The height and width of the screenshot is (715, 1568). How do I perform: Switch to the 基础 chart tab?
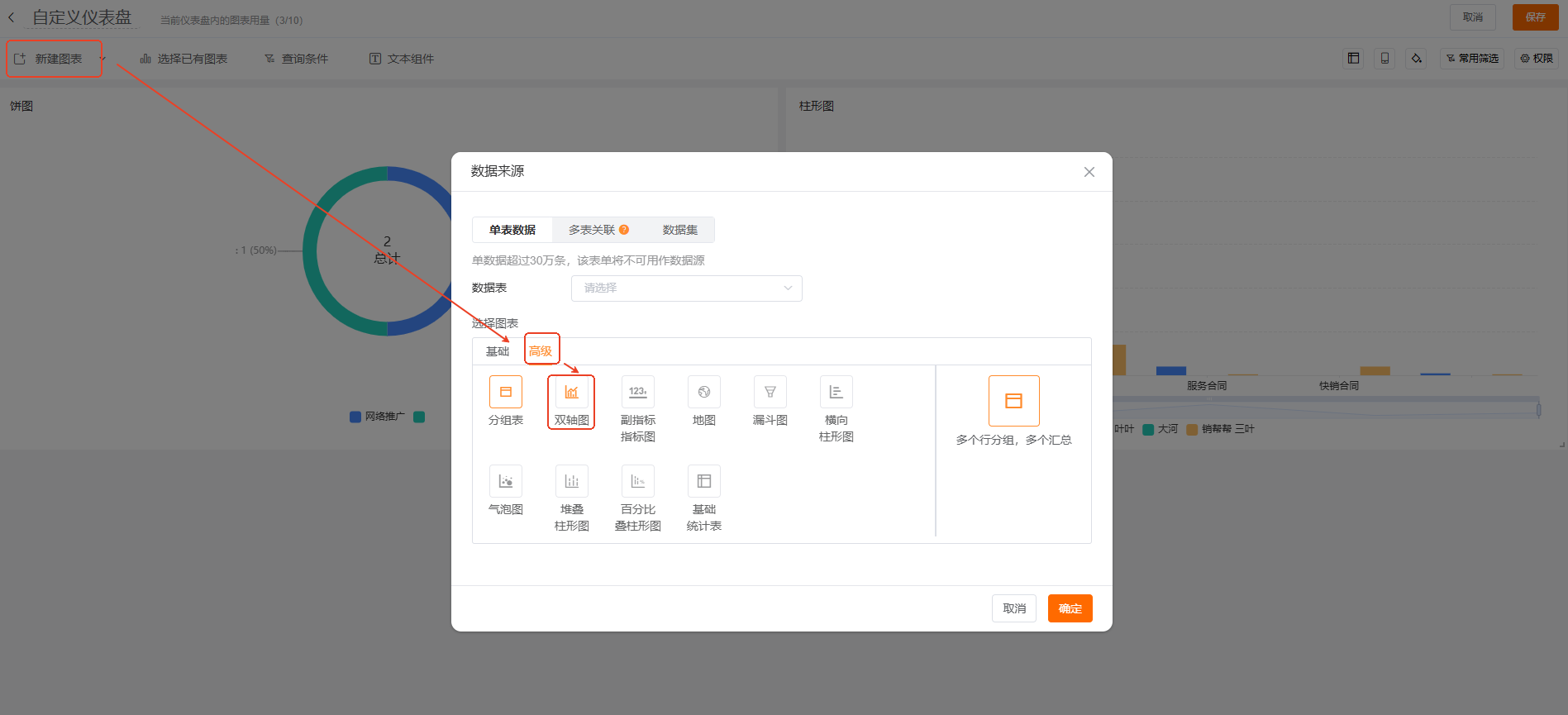coord(498,351)
